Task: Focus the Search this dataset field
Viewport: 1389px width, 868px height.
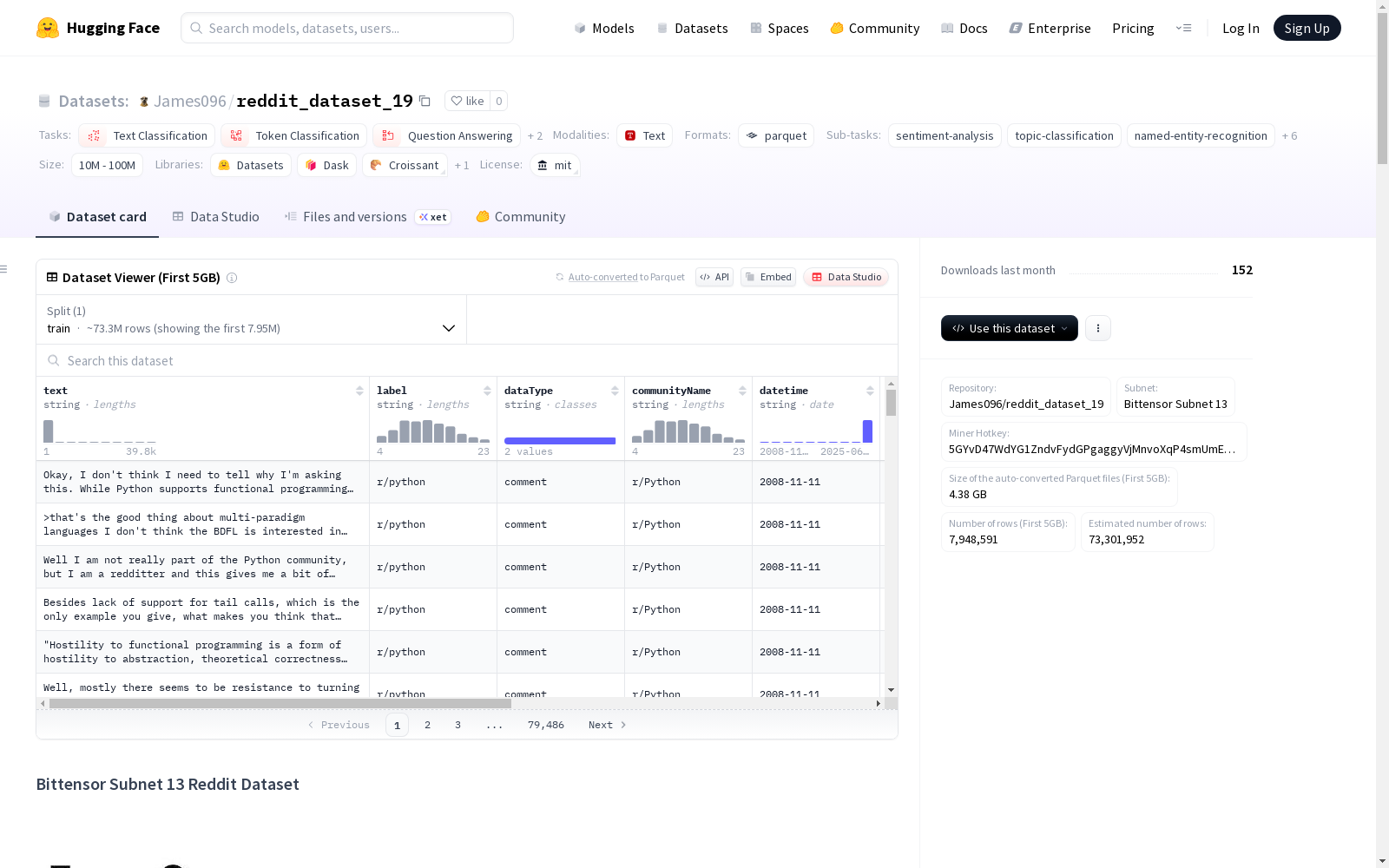Action: pyautogui.click(x=467, y=360)
